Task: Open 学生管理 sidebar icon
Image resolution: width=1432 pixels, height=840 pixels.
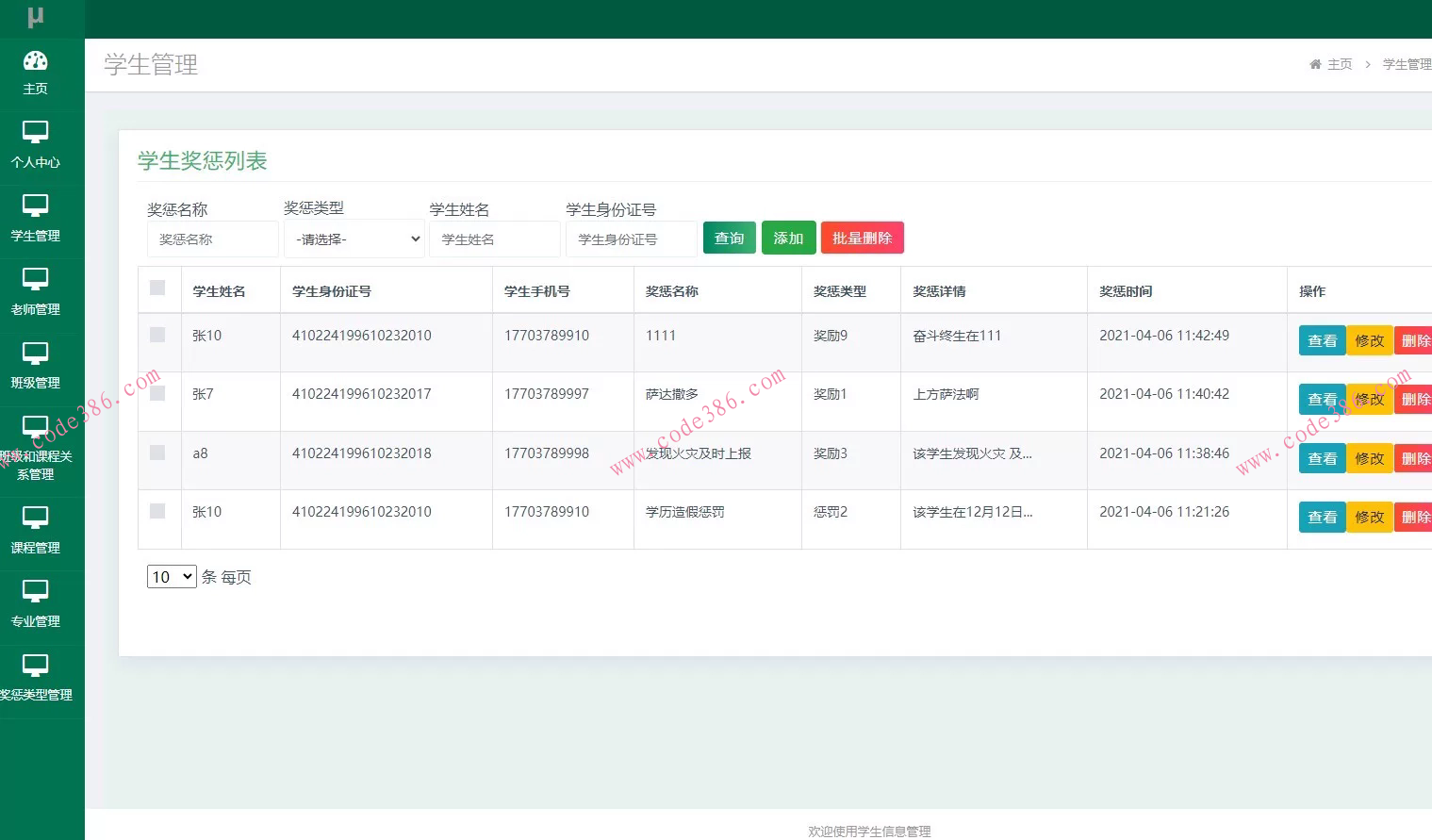Action: click(x=35, y=206)
